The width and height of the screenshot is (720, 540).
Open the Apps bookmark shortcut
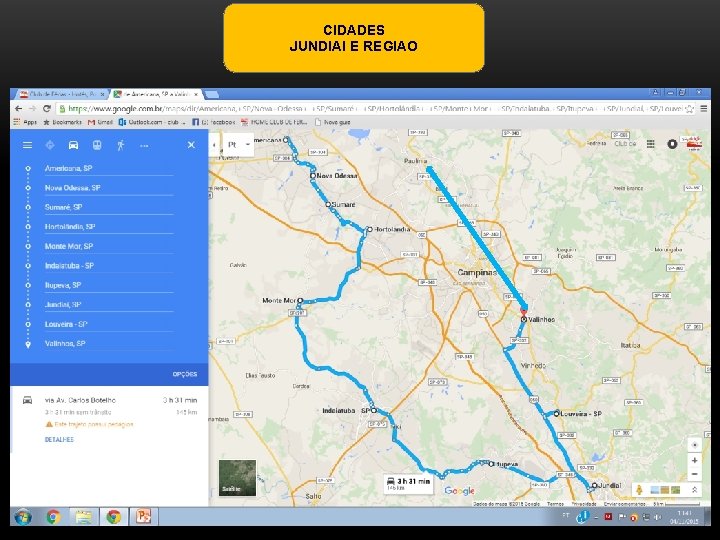click(25, 122)
